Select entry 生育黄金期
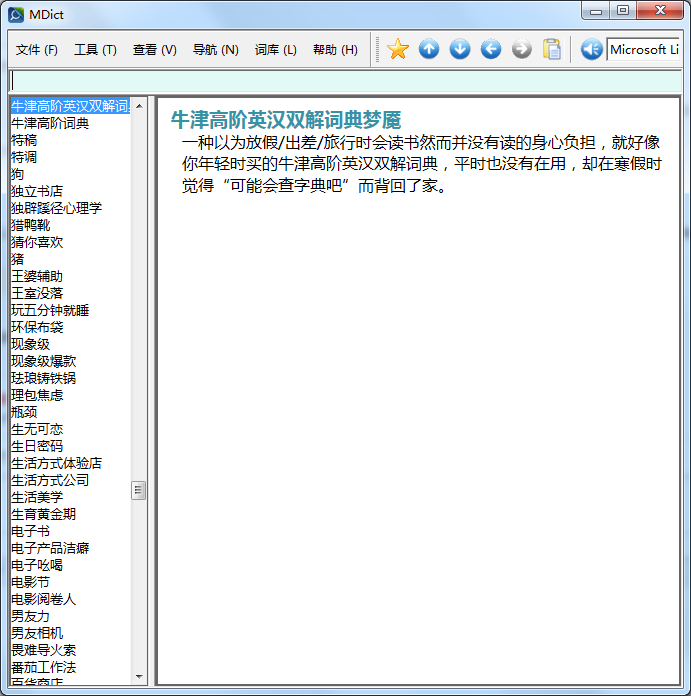691x696 pixels. [x=43, y=514]
